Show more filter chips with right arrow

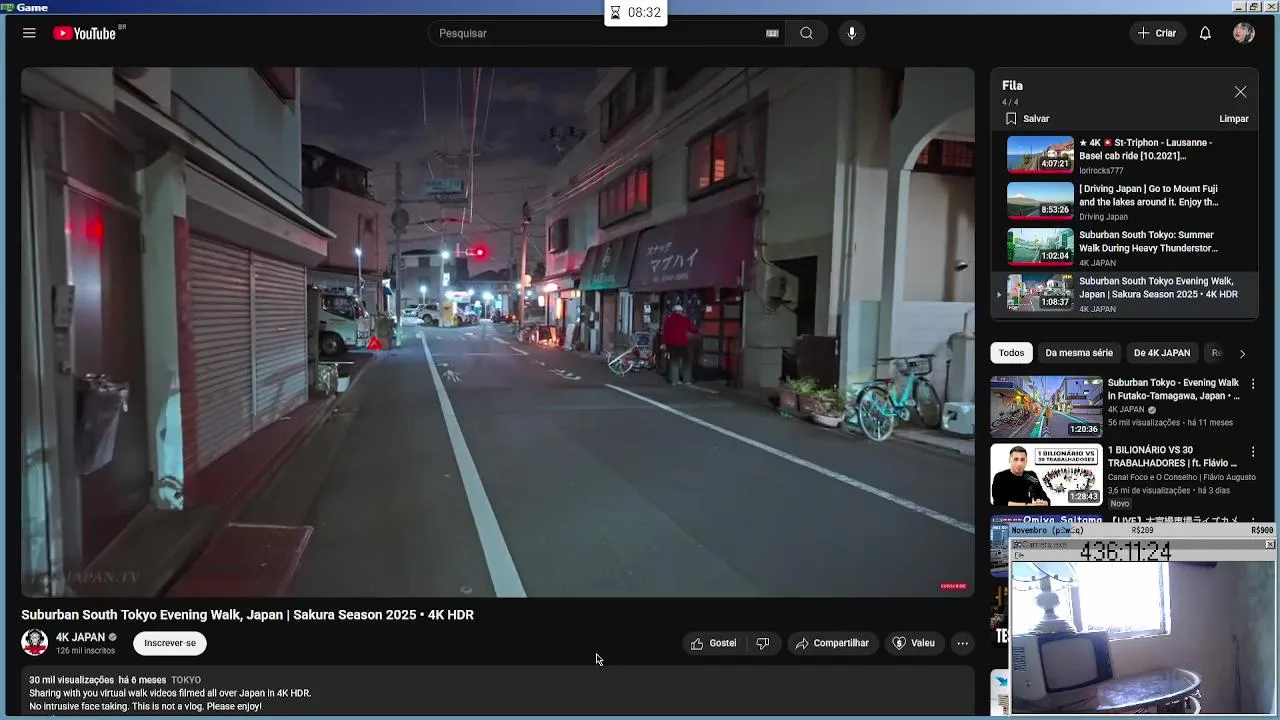click(1242, 353)
